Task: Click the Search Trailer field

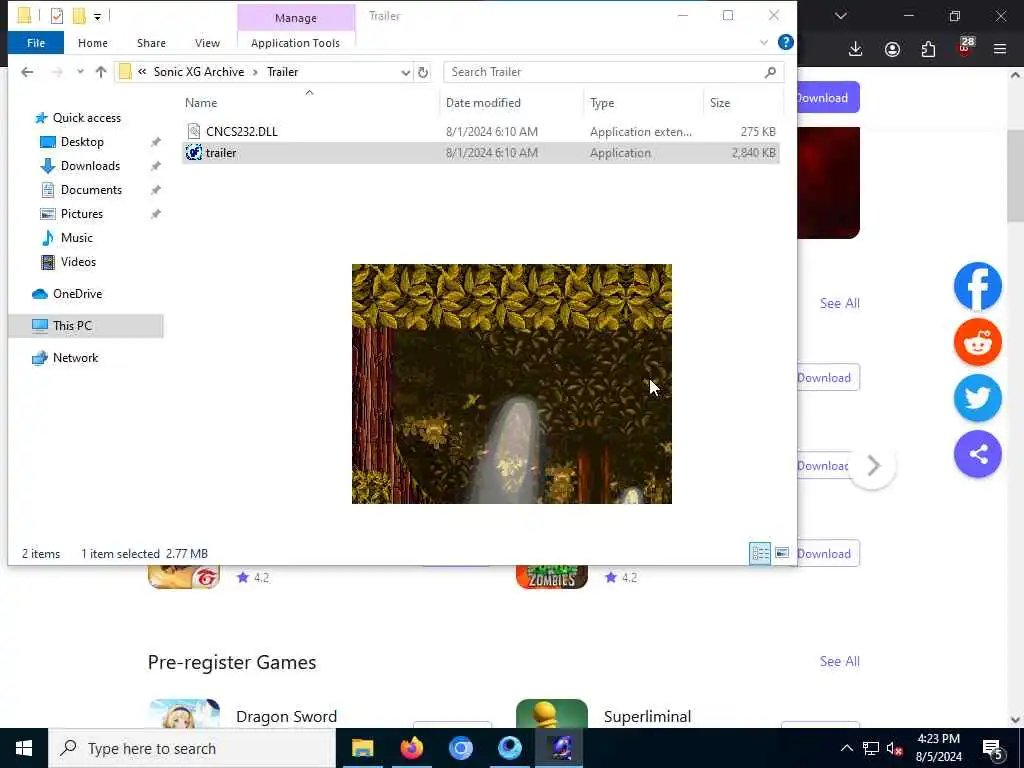Action: click(604, 72)
